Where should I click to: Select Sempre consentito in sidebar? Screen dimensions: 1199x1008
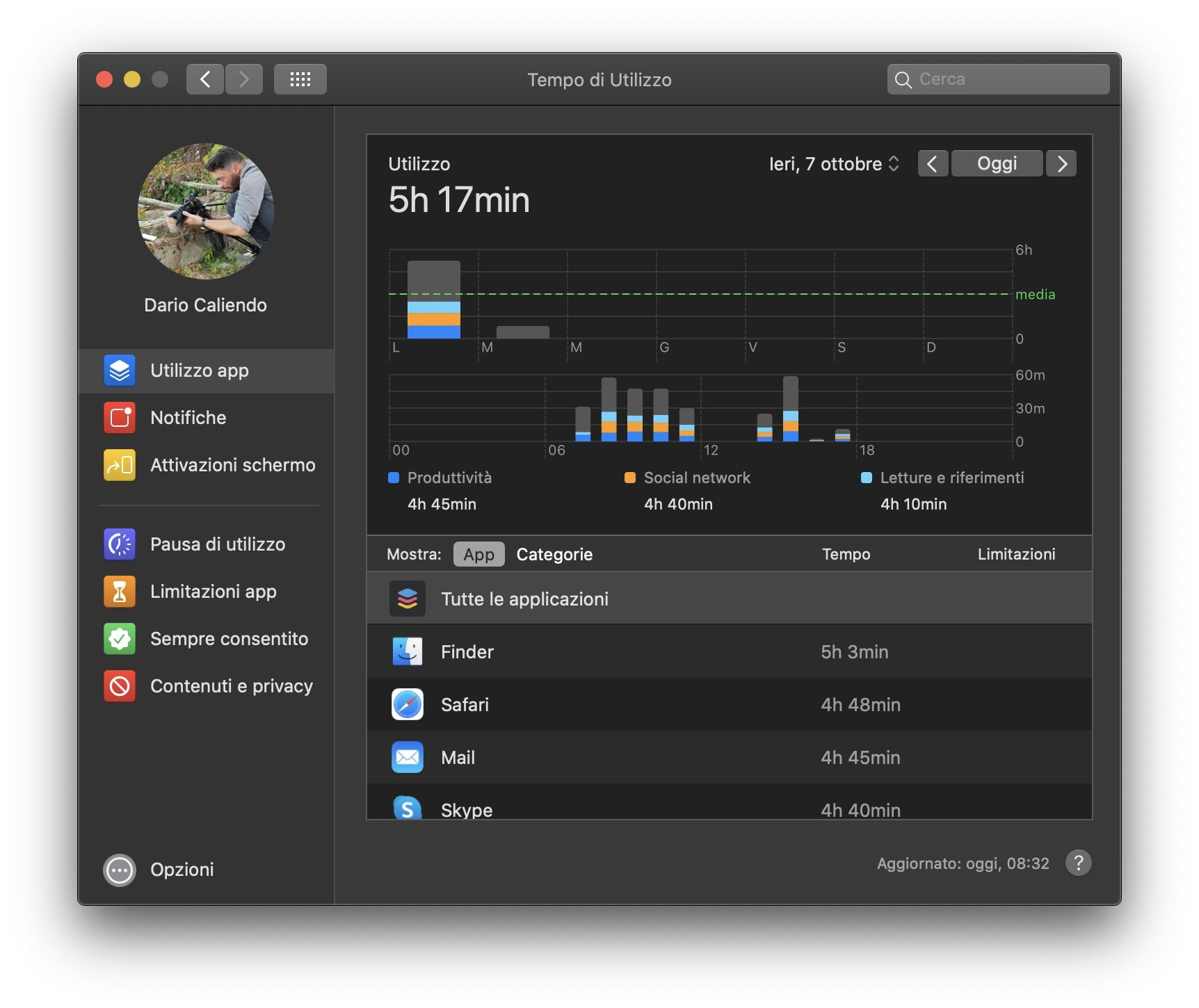tap(207, 639)
